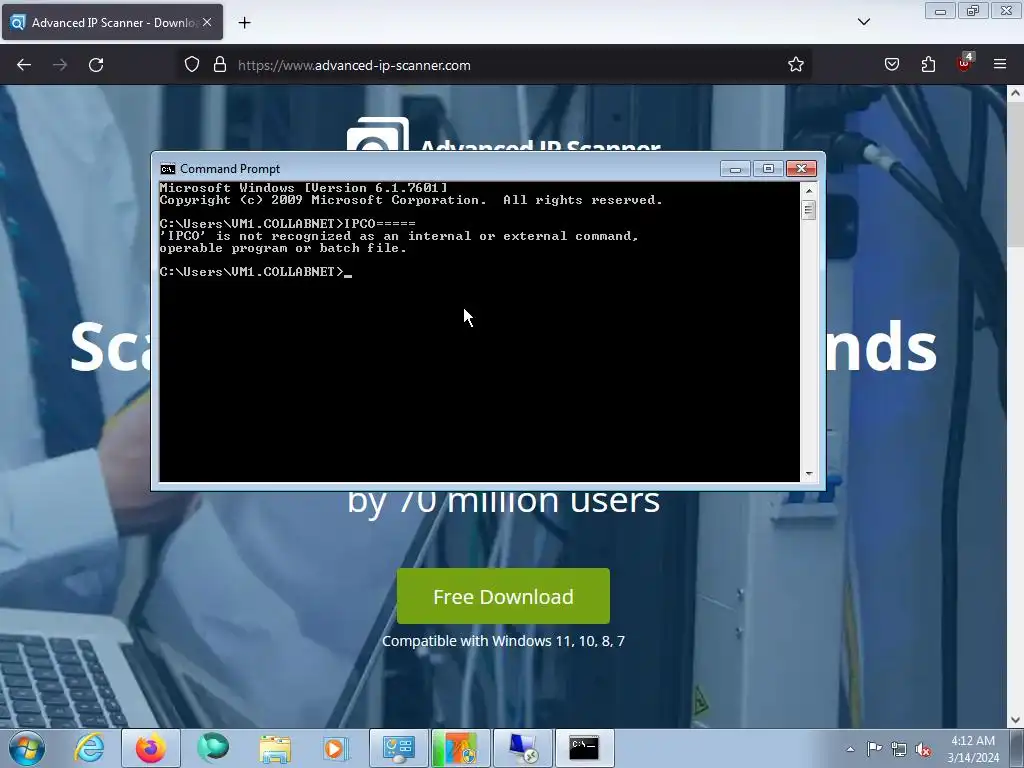Close the Command Prompt window
This screenshot has height=768, width=1024.
click(x=801, y=169)
